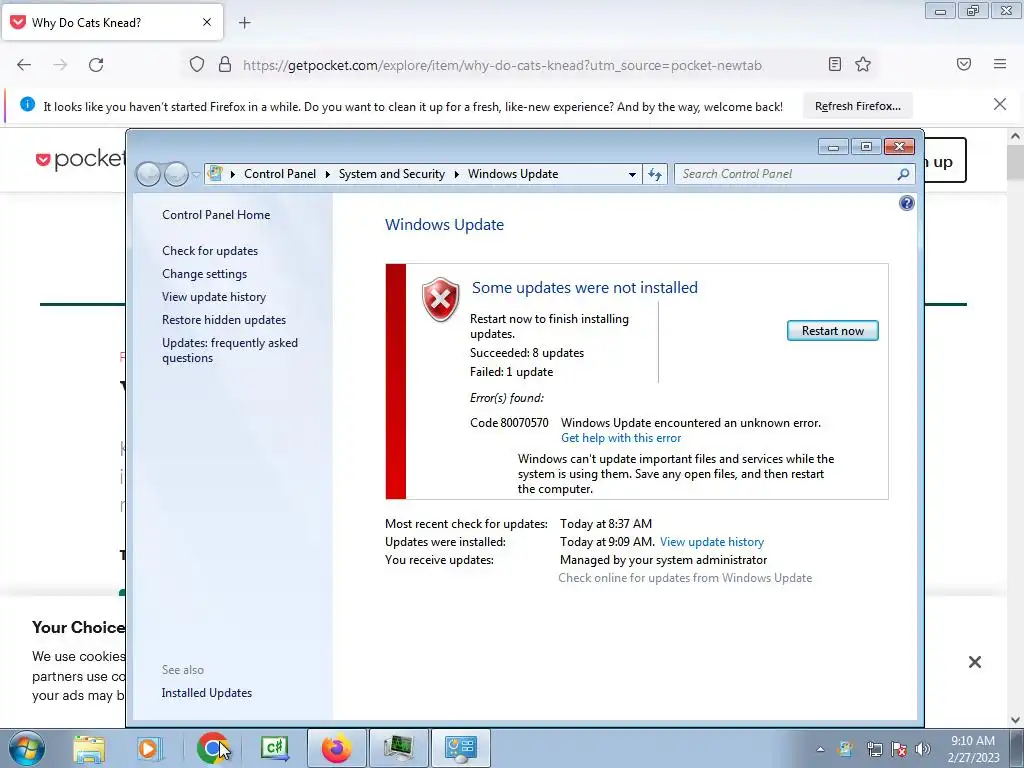Open Google Chrome from taskbar

click(212, 748)
